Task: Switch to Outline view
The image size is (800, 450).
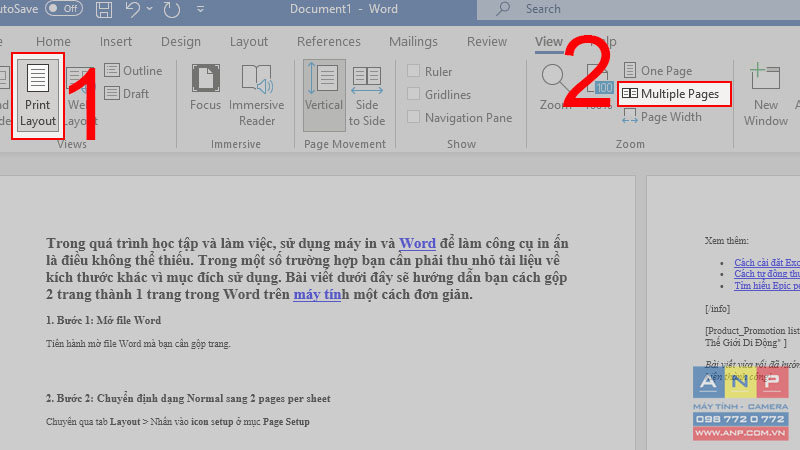Action: point(134,70)
